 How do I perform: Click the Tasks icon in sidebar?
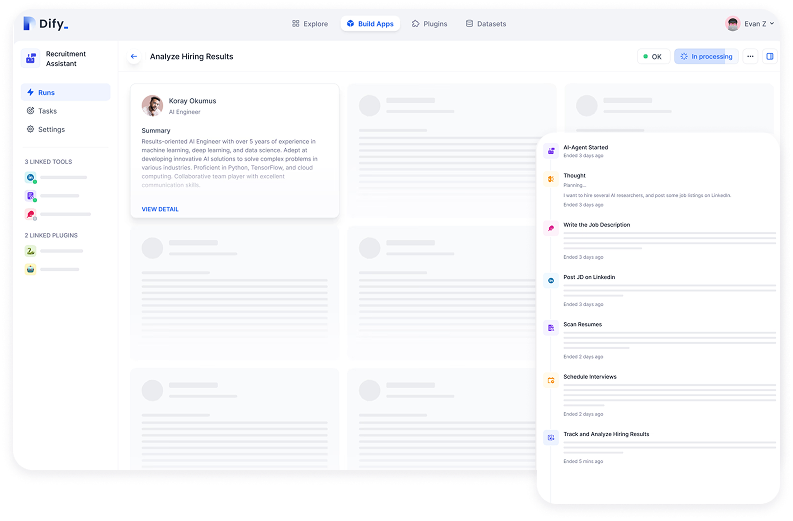[30, 111]
